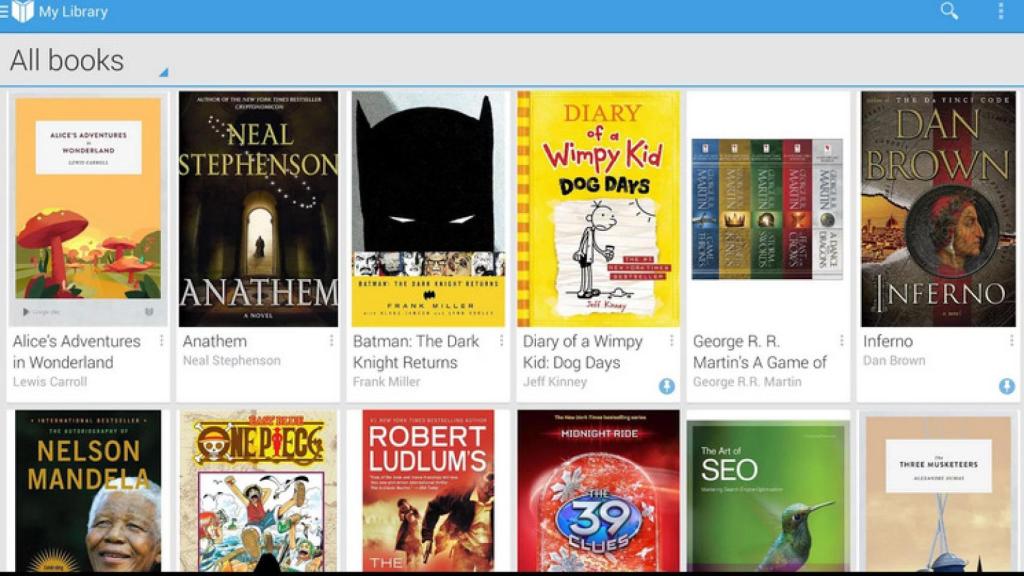This screenshot has height=576, width=1024.
Task: Click title "Batman: The Dark Knight Returns"
Action: pyautogui.click(x=416, y=351)
